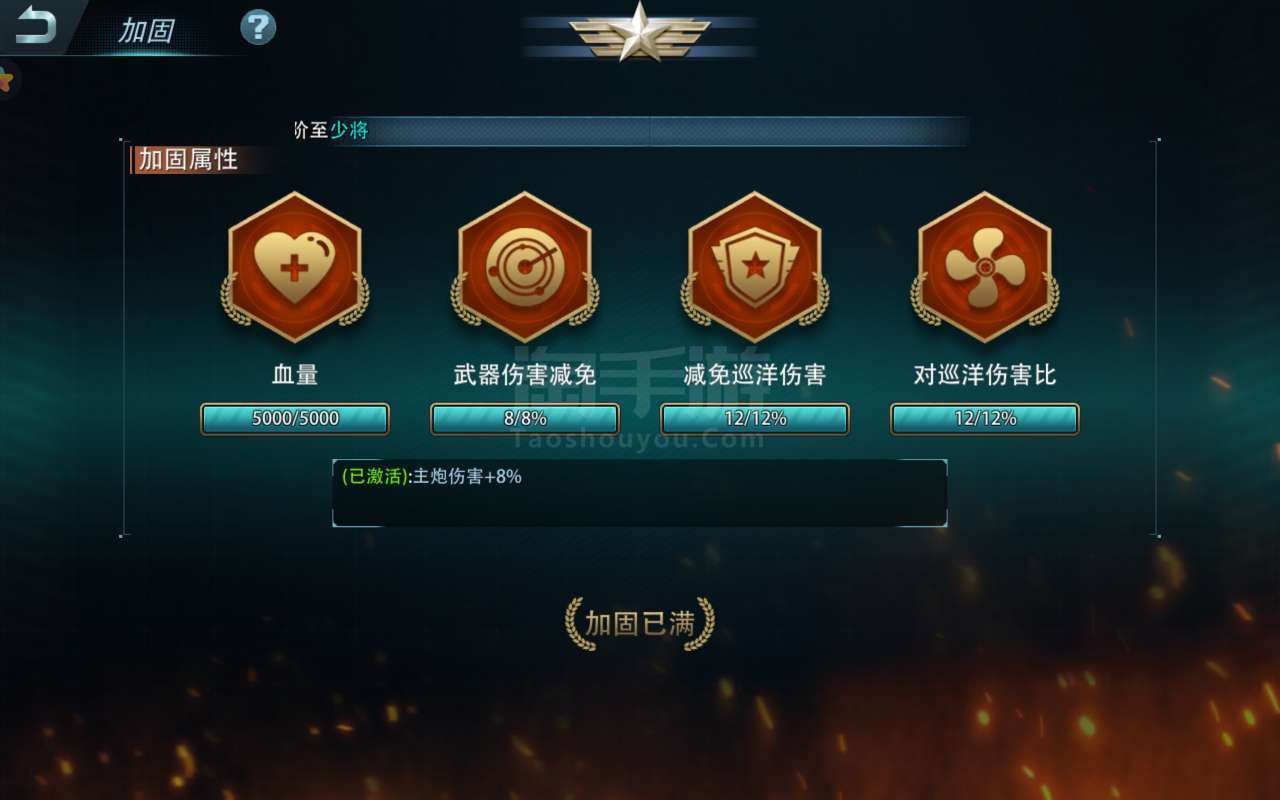Click the rank progress bar at top
The image size is (1280, 800).
coord(632,131)
